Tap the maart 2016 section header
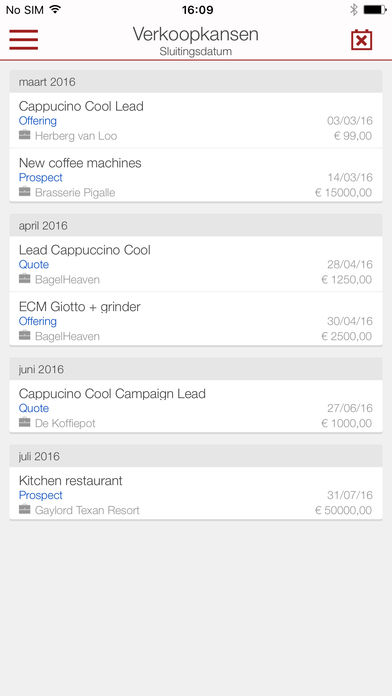This screenshot has height=696, width=392. [196, 82]
